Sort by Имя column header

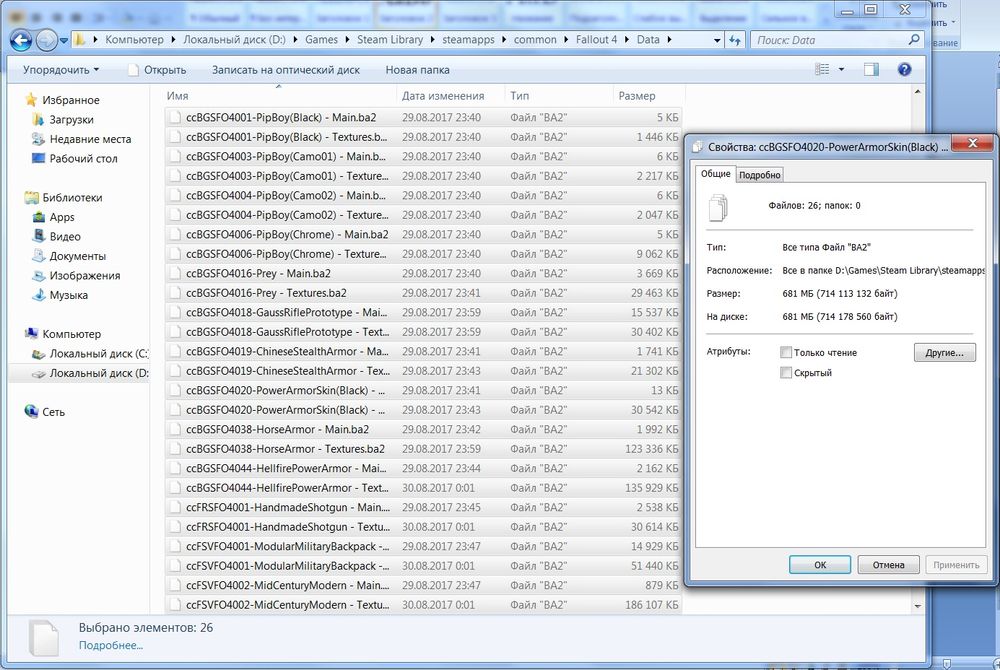[279, 96]
